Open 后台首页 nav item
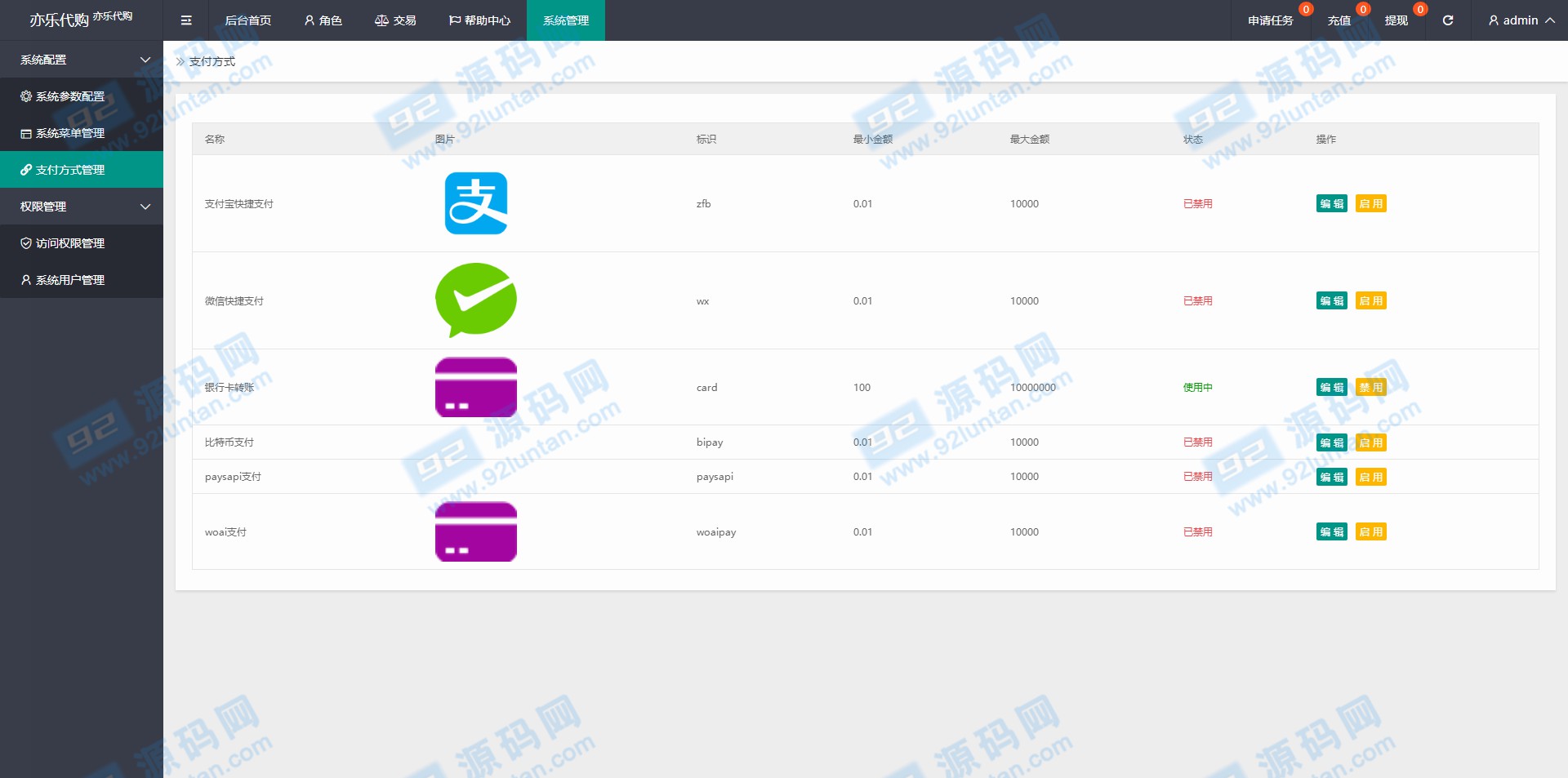The height and width of the screenshot is (778, 1568). pos(248,20)
